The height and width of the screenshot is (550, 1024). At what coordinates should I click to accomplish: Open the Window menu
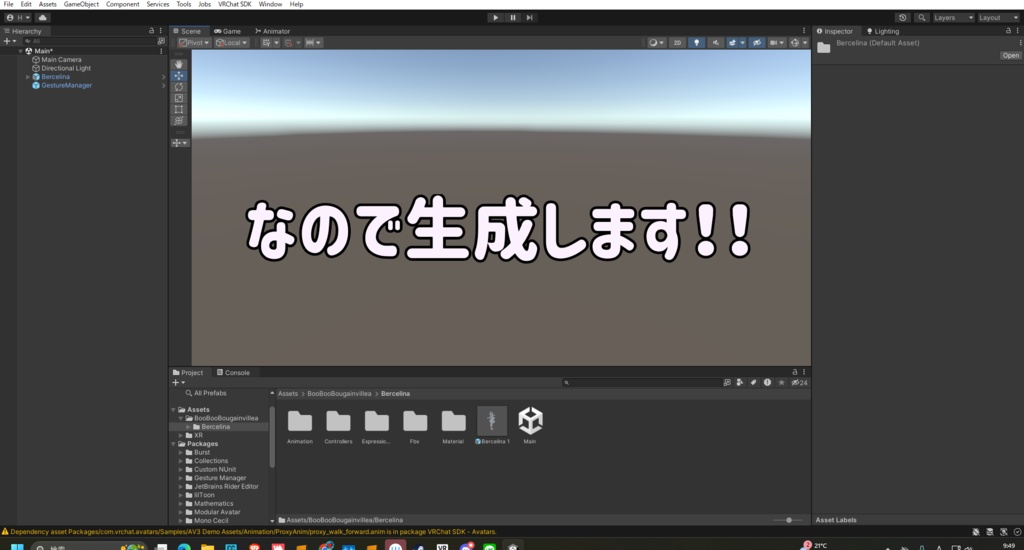pos(270,4)
